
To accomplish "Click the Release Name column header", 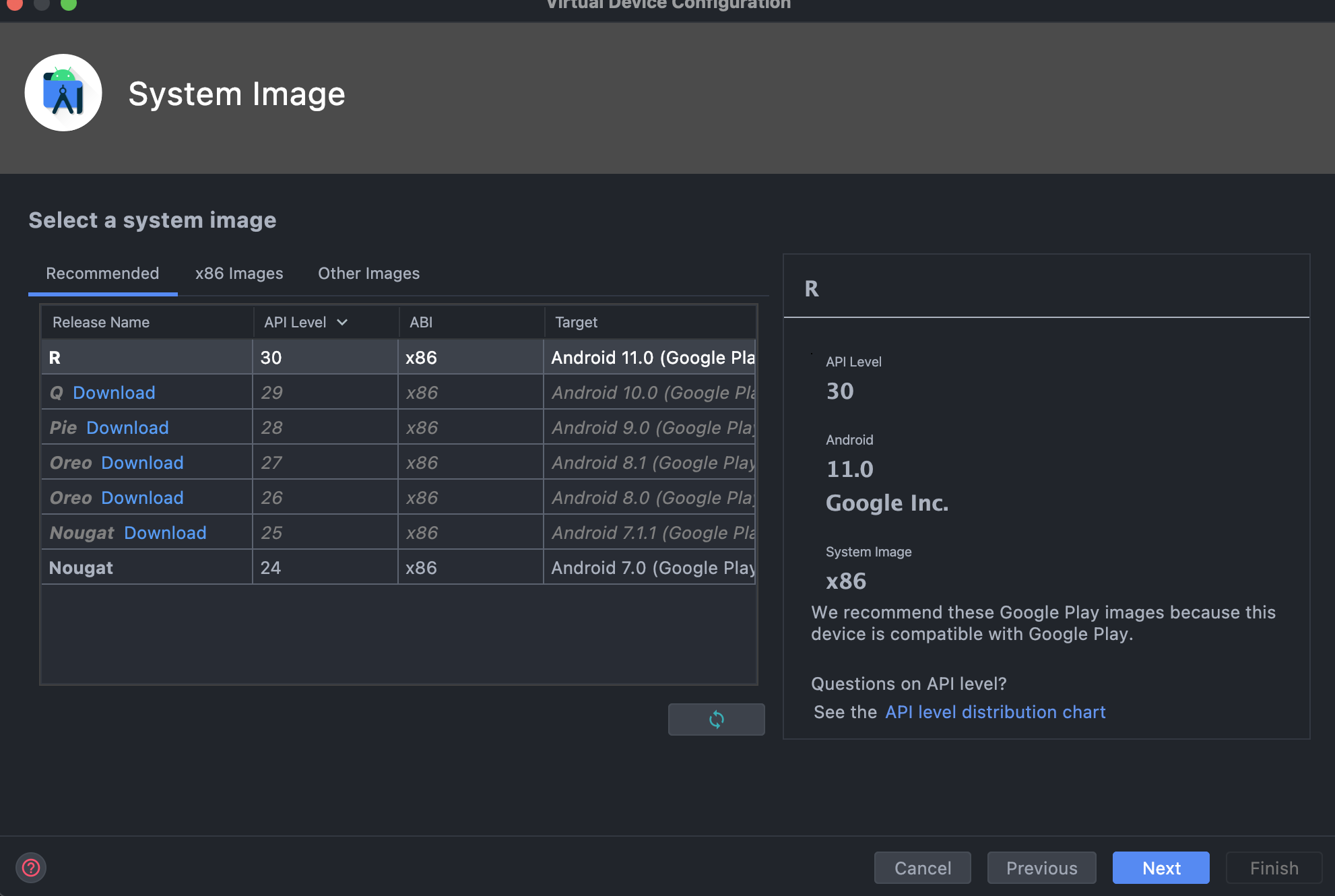I will pyautogui.click(x=101, y=322).
